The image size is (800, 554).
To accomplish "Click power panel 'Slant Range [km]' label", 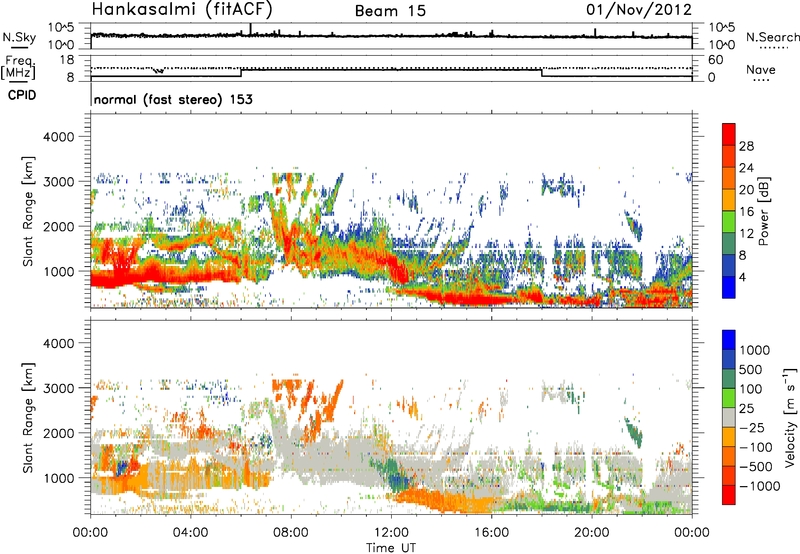I will point(28,211).
